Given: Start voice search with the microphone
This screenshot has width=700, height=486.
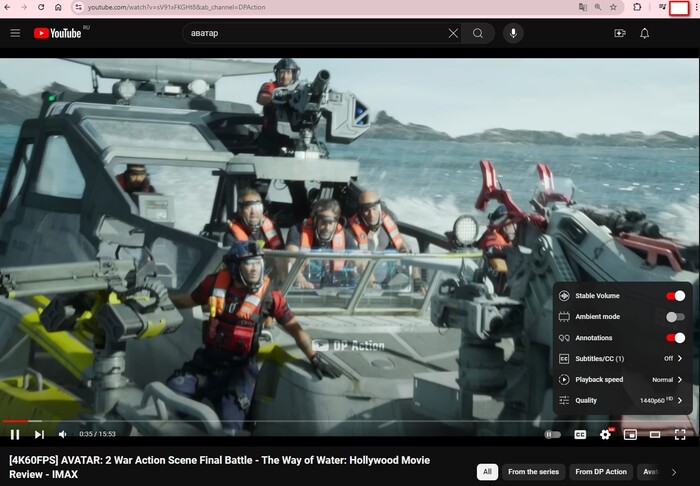Looking at the screenshot, I should coord(513,33).
